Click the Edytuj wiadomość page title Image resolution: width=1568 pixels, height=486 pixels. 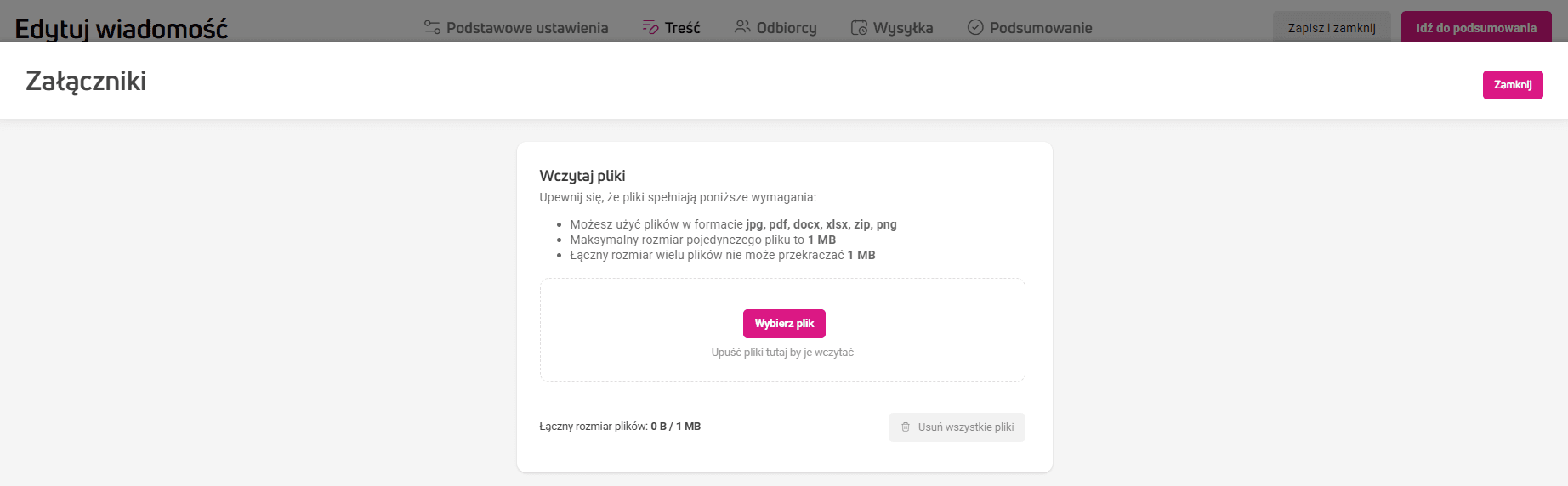[x=122, y=28]
